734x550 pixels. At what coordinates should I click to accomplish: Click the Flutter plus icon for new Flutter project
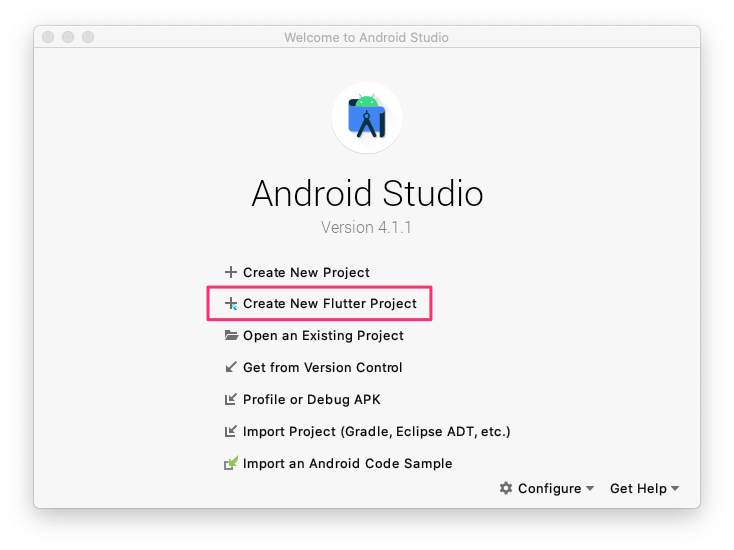(x=230, y=303)
